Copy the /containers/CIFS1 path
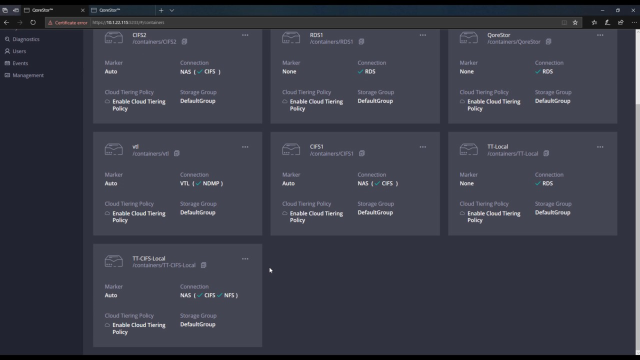 coord(362,153)
